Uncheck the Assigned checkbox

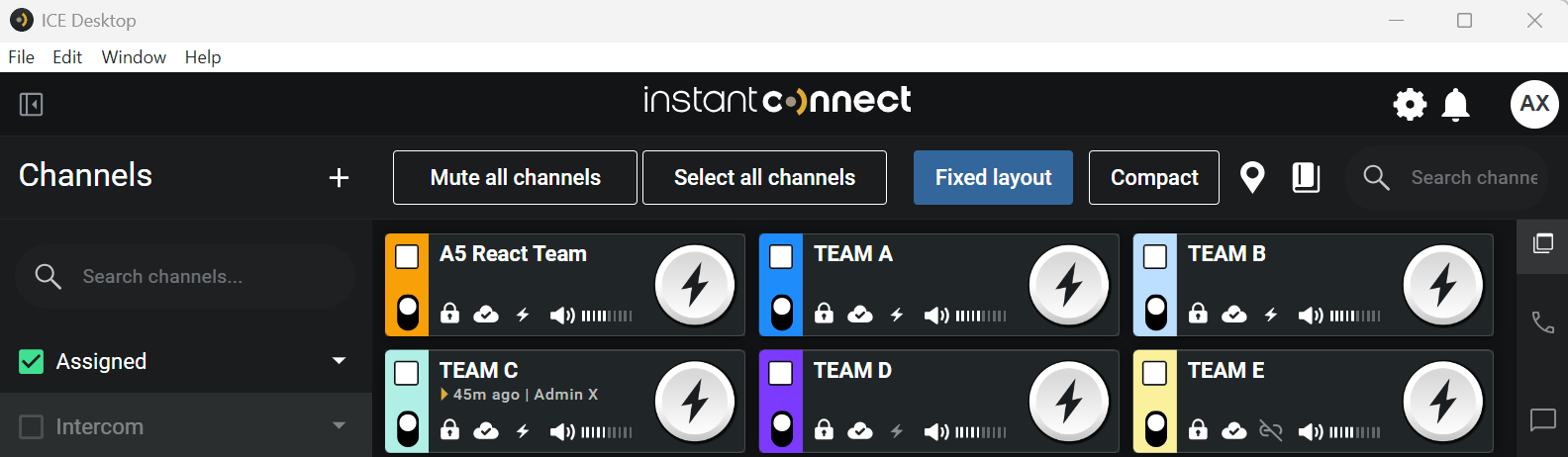32,362
